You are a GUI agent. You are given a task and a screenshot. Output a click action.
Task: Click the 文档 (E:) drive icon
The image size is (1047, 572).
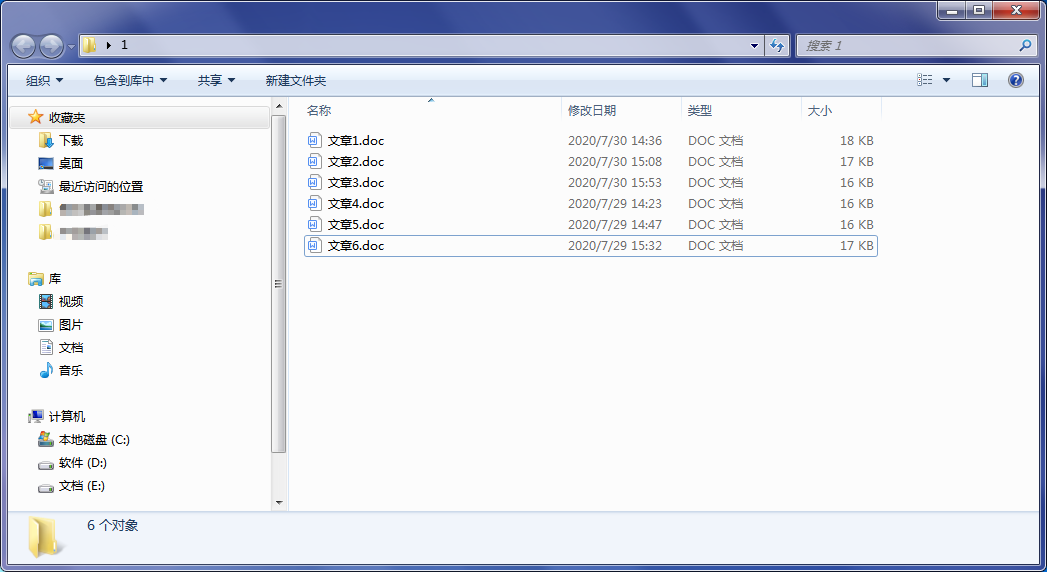(45, 487)
